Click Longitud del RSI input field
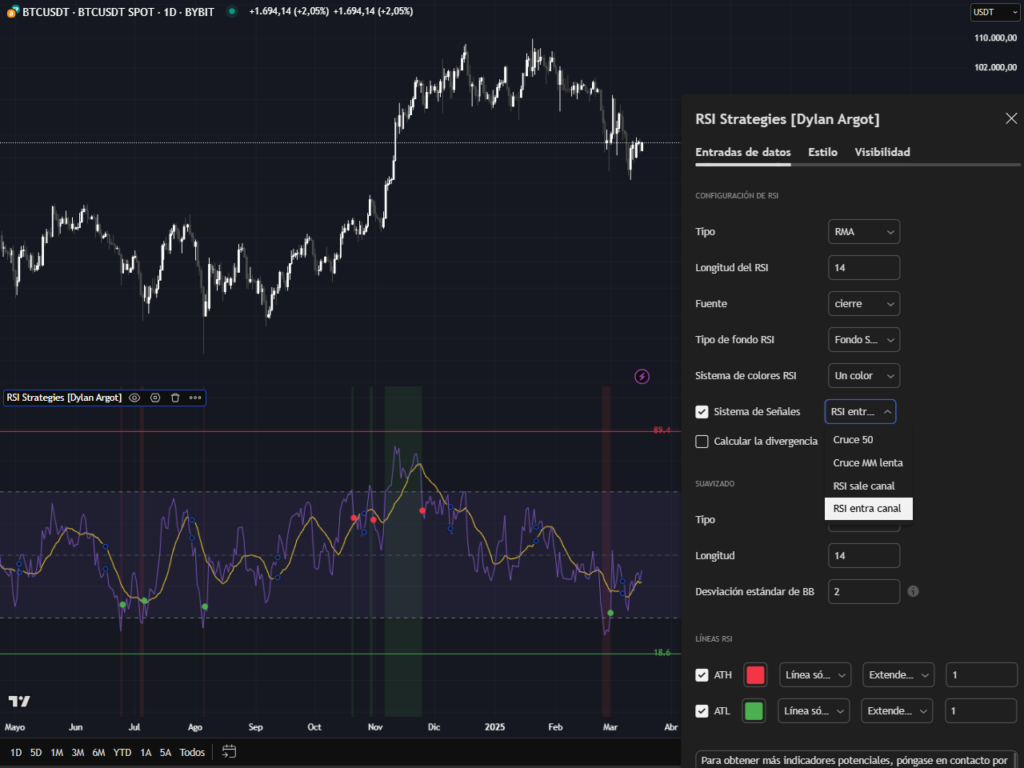Screen dimensions: 1024x768 (863, 268)
